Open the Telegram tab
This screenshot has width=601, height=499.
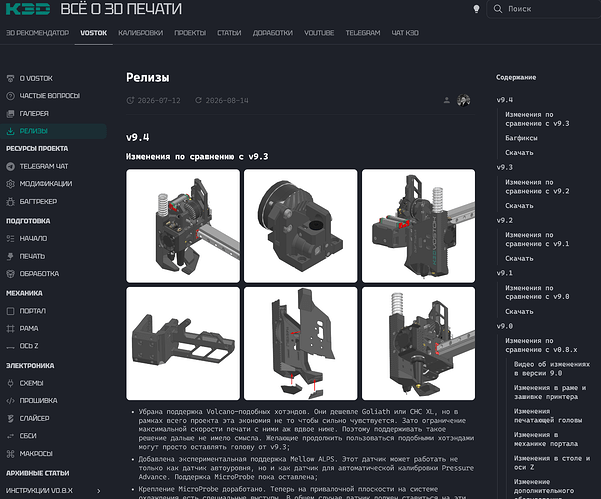click(363, 33)
